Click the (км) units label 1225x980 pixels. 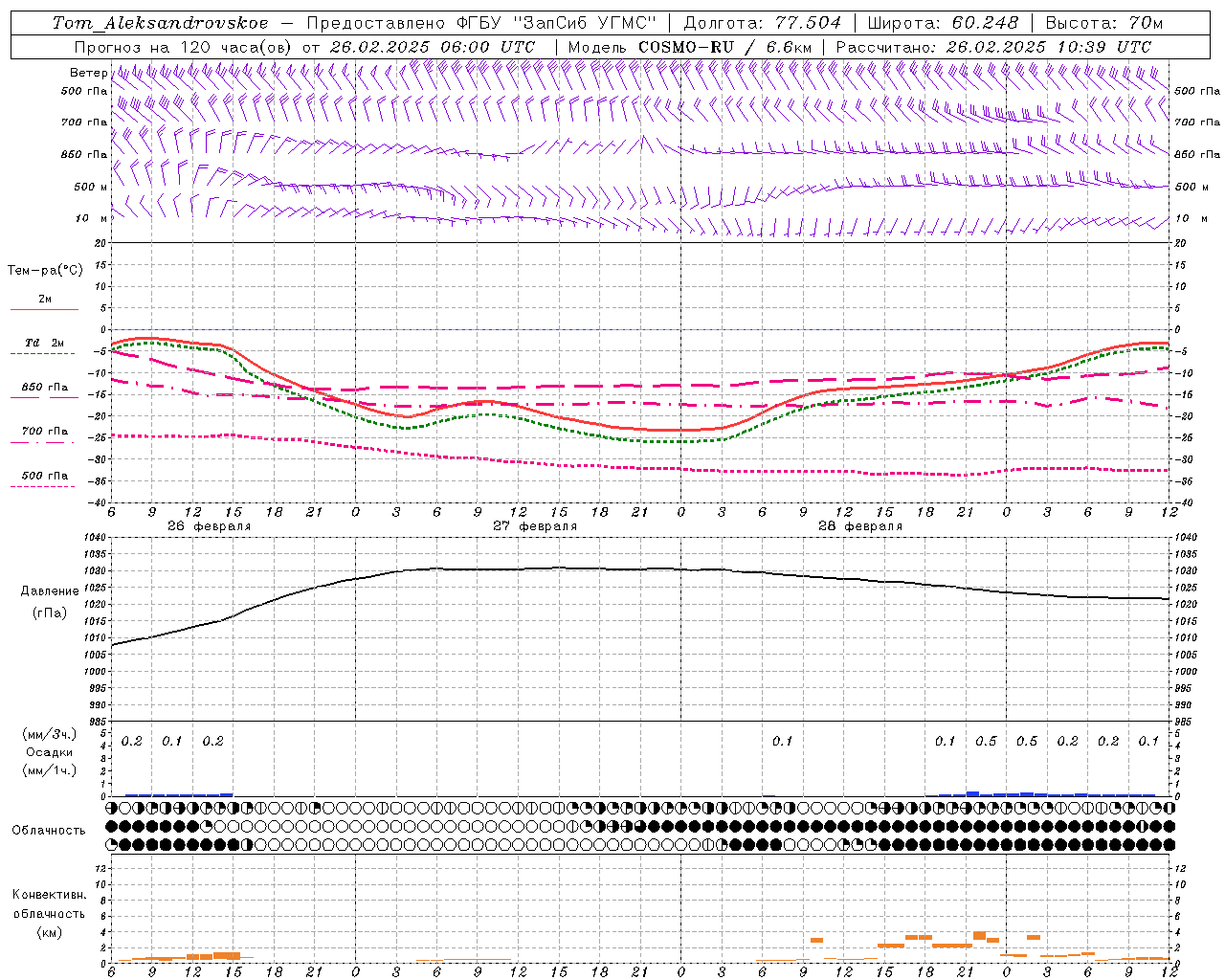[50, 932]
